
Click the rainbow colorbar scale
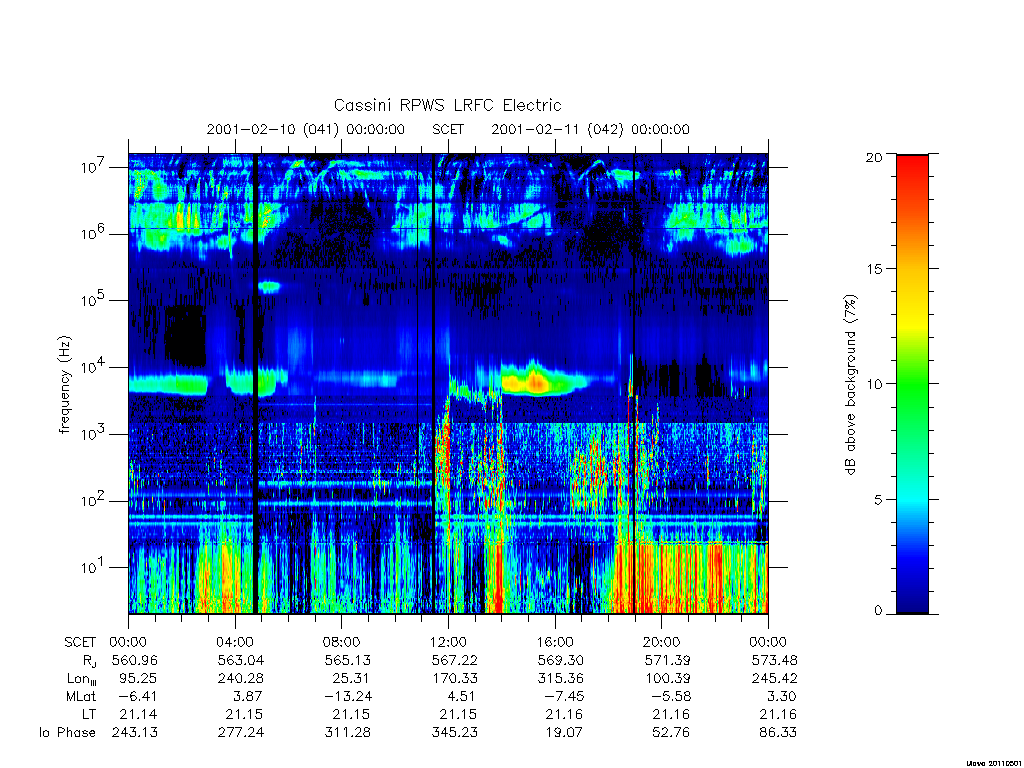point(912,384)
